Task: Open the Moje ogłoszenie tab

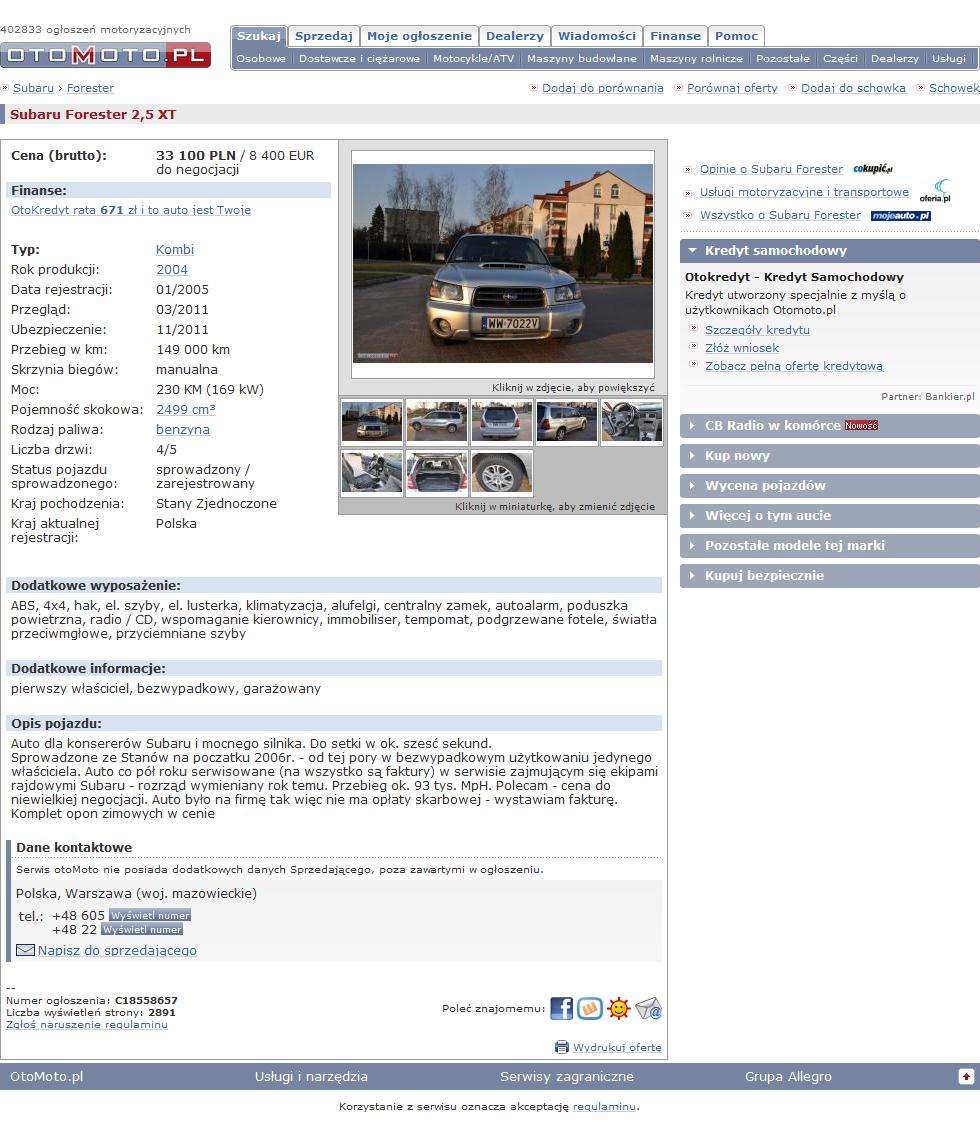Action: point(419,36)
